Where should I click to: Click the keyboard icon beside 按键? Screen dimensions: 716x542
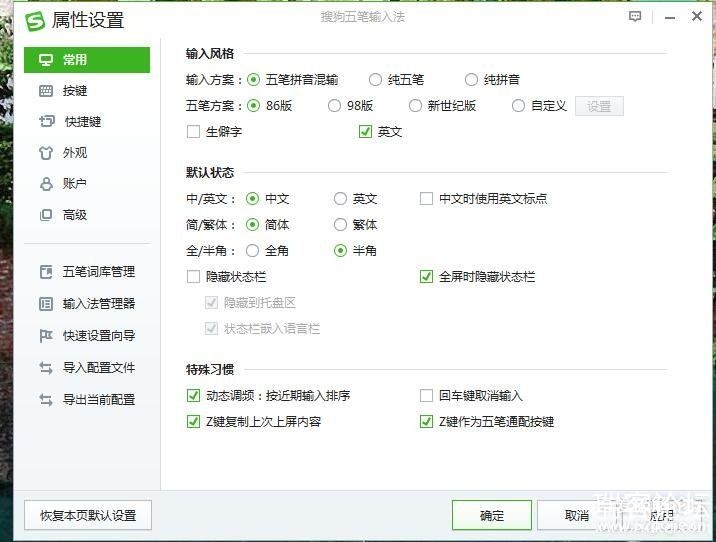[x=46, y=91]
